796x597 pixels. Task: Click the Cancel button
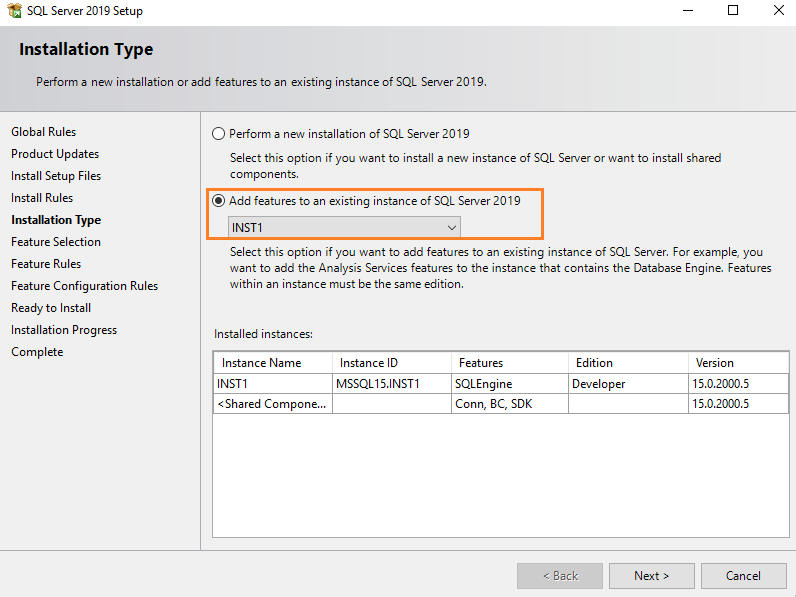pos(743,575)
